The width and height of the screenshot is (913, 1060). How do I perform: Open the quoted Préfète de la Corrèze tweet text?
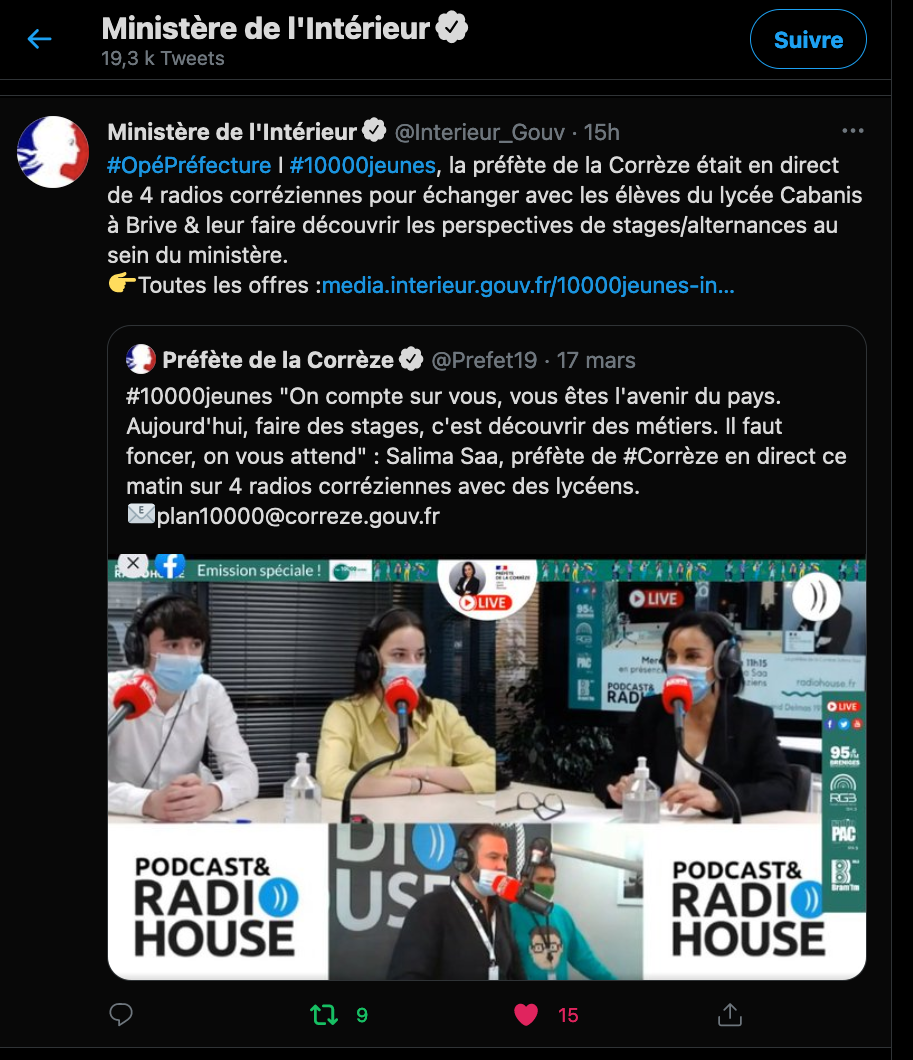[486, 456]
